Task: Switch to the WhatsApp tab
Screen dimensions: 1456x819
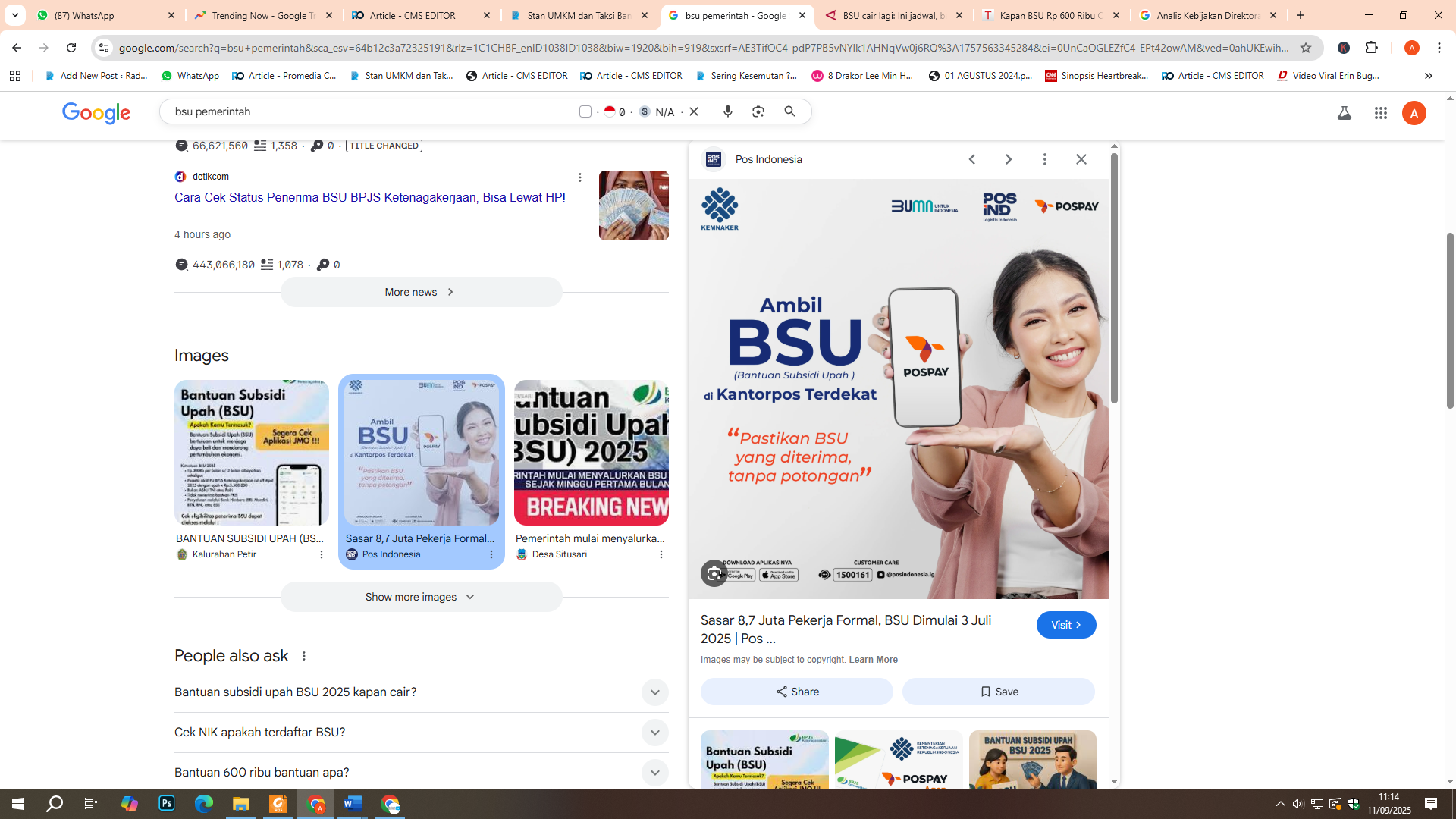Action: [106, 15]
